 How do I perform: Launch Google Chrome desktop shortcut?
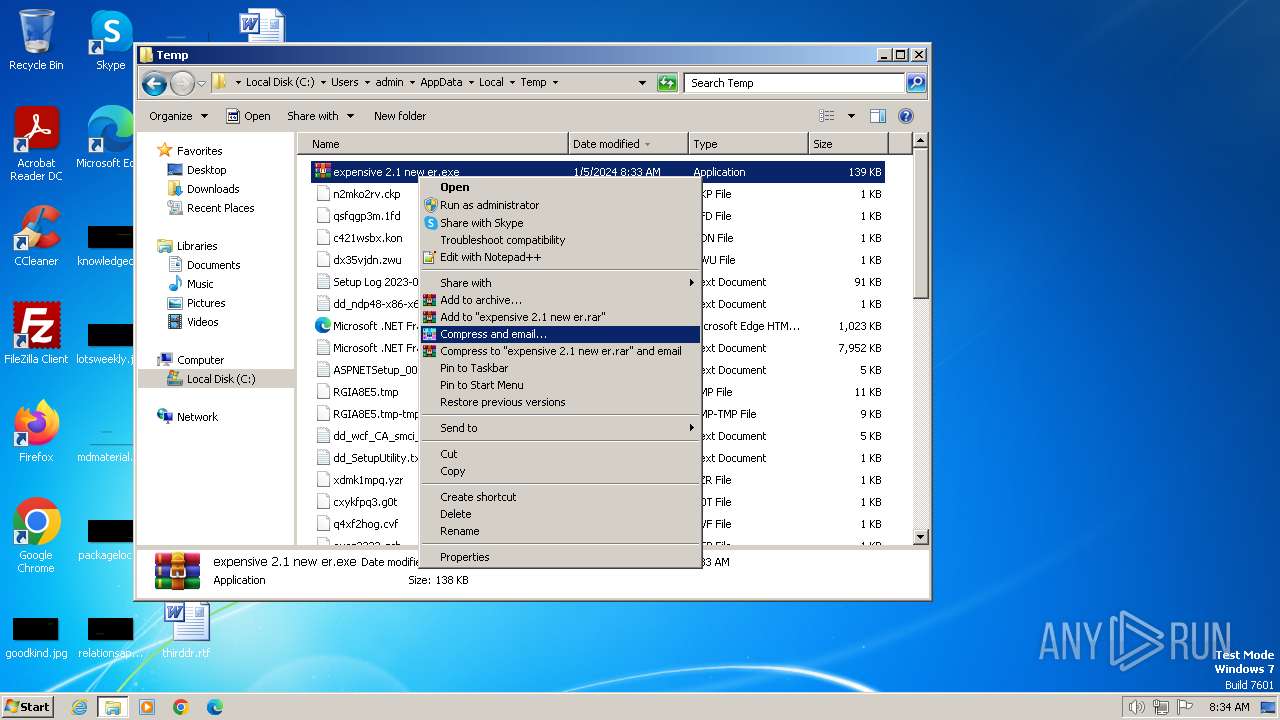coord(36,536)
